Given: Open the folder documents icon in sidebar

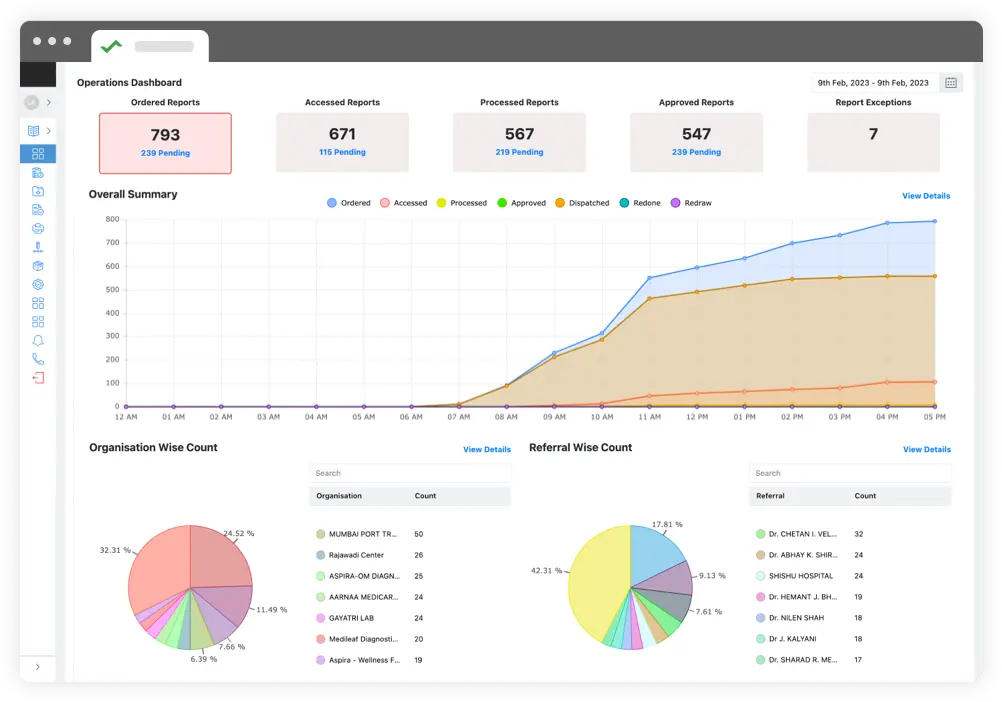Looking at the screenshot, I should pos(39,191).
